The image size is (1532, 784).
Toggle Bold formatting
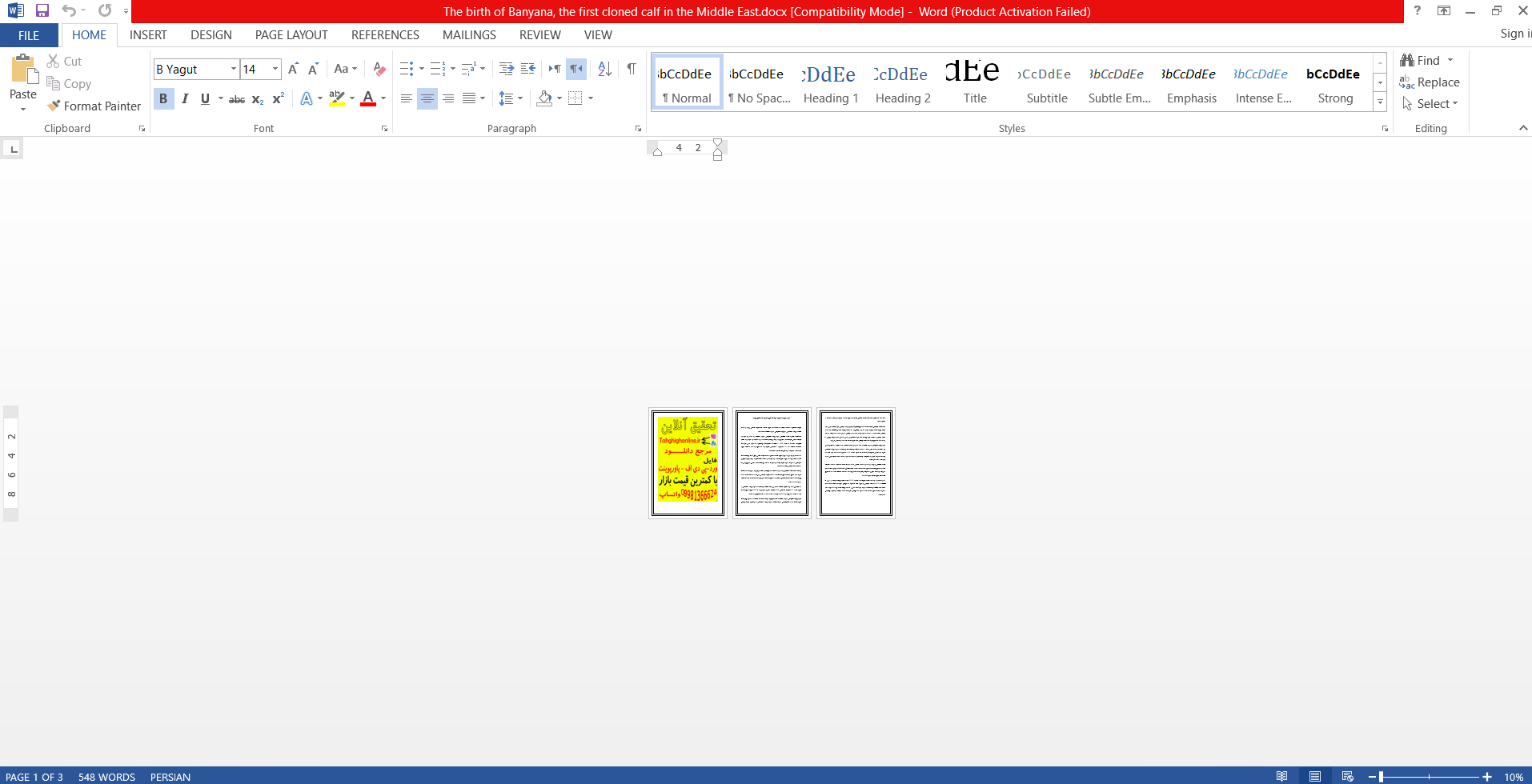pos(163,98)
